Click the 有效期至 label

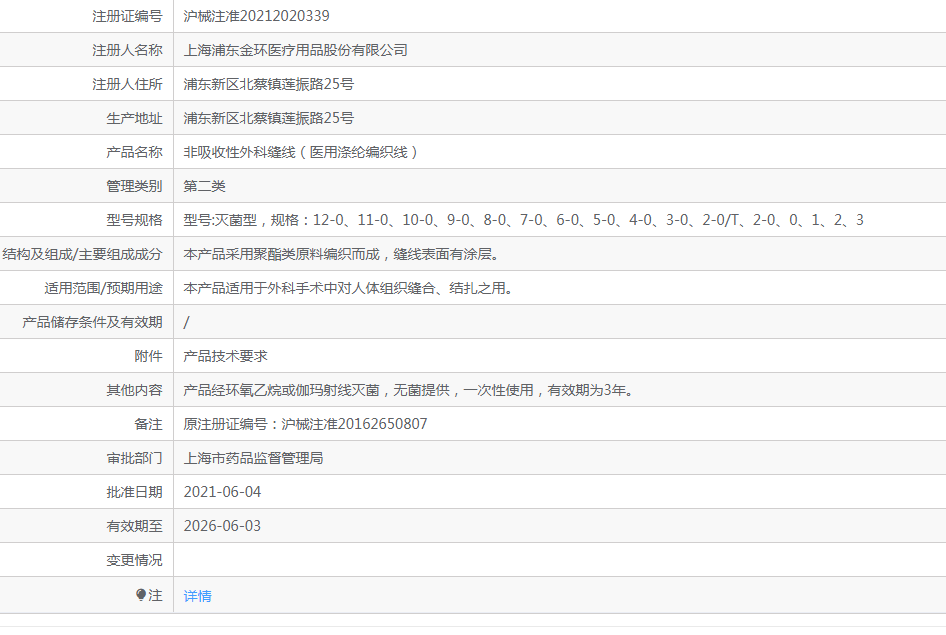point(135,526)
